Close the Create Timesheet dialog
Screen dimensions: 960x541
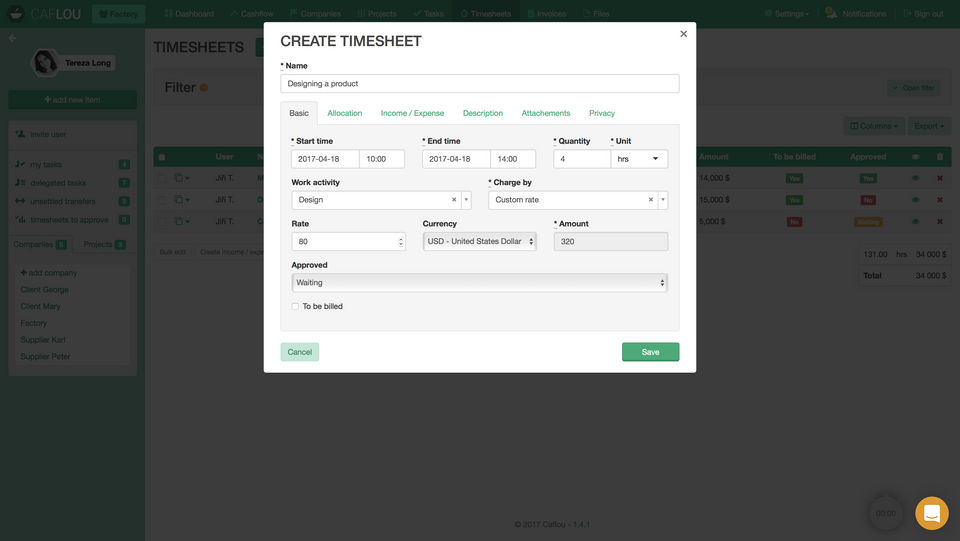[x=683, y=34]
